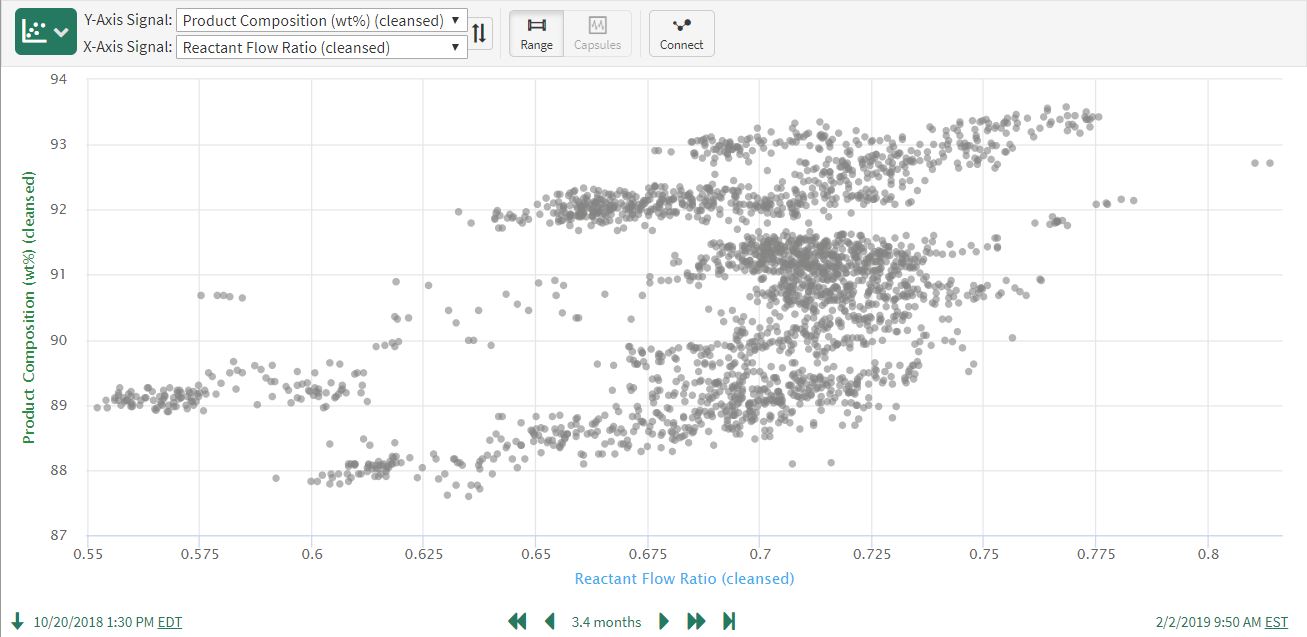Screen dimensions: 1307x637
Task: Toggle Connect to link scatter points
Action: click(681, 33)
